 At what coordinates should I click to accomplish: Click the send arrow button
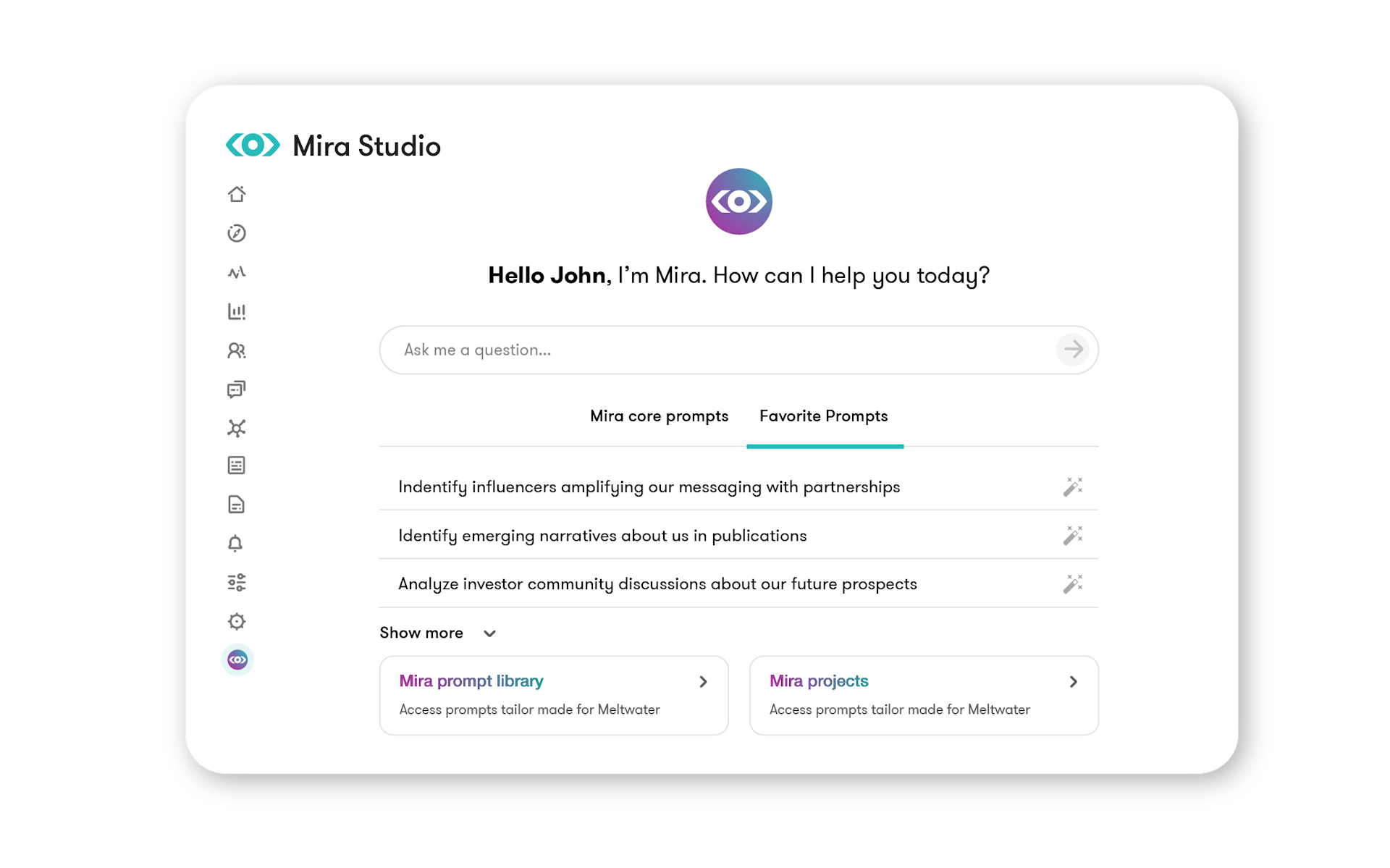pyautogui.click(x=1073, y=350)
